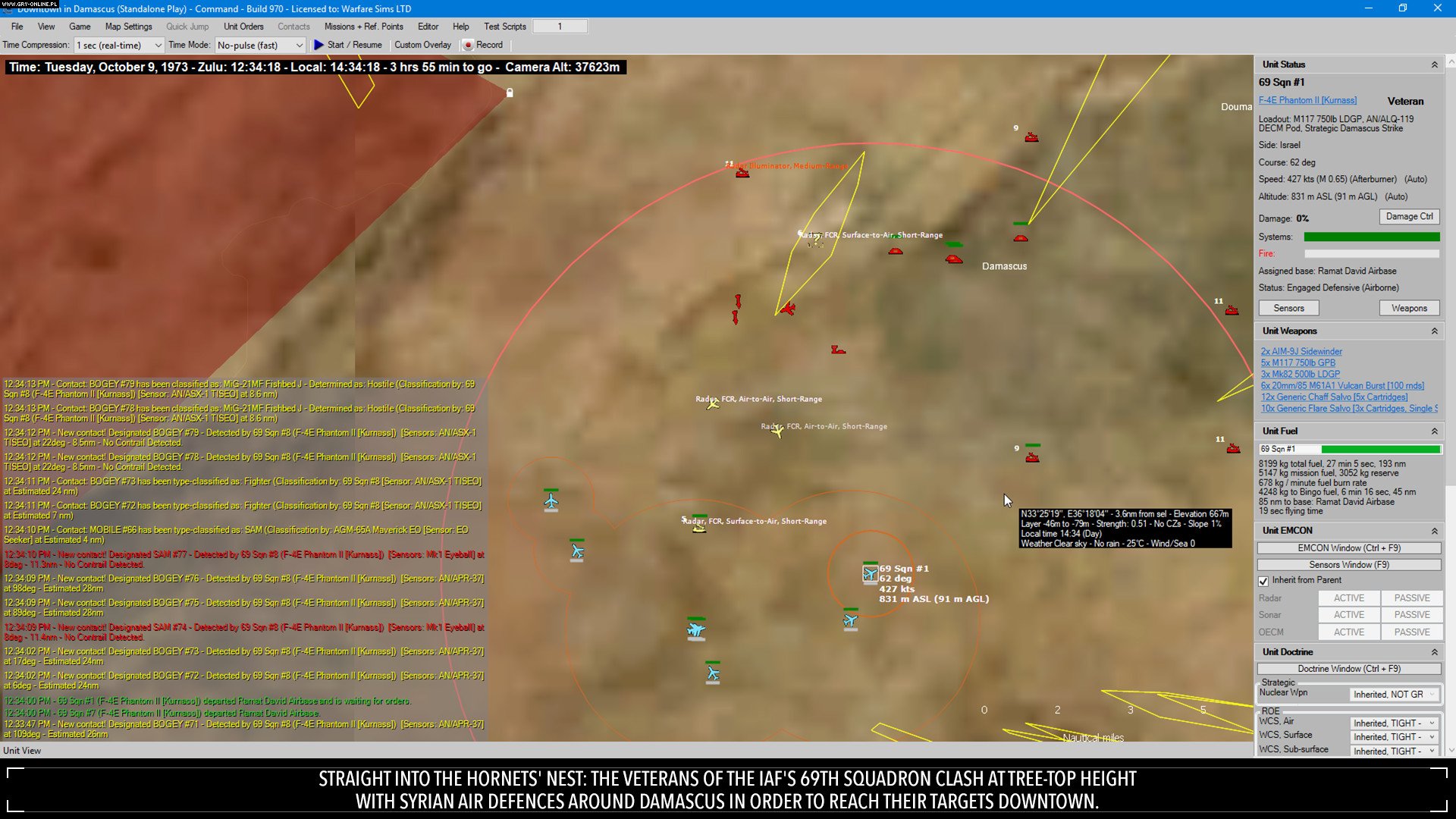Open the Doctrine Window via its button
Screen dimensions: 1456x819
(1348, 669)
